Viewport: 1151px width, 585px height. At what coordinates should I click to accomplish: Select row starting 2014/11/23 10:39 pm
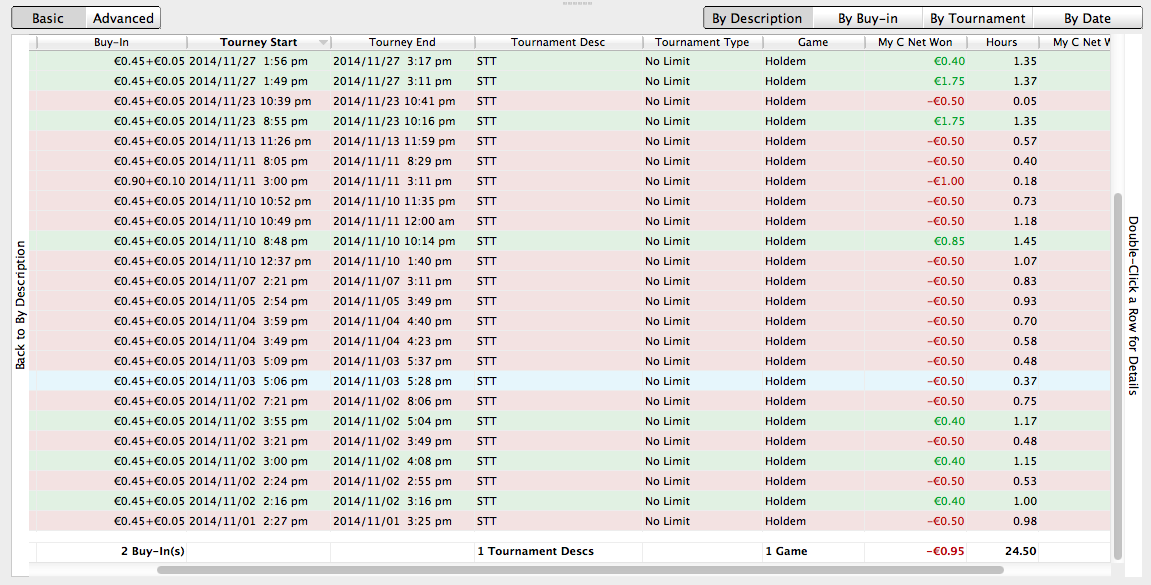coord(570,101)
